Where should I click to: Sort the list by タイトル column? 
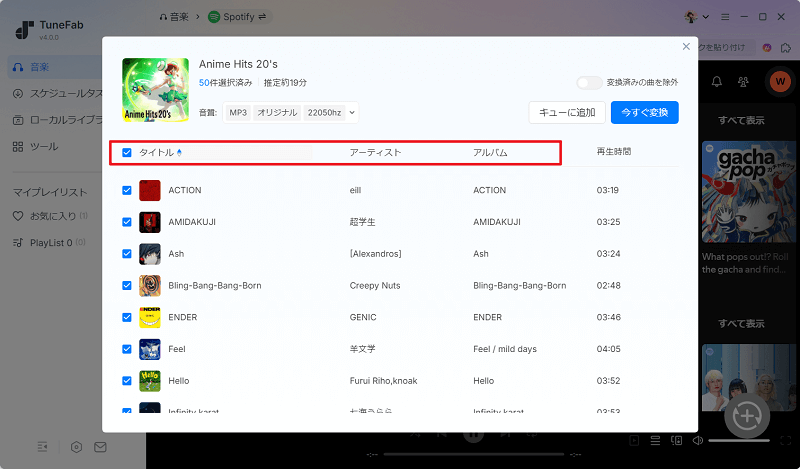point(160,152)
